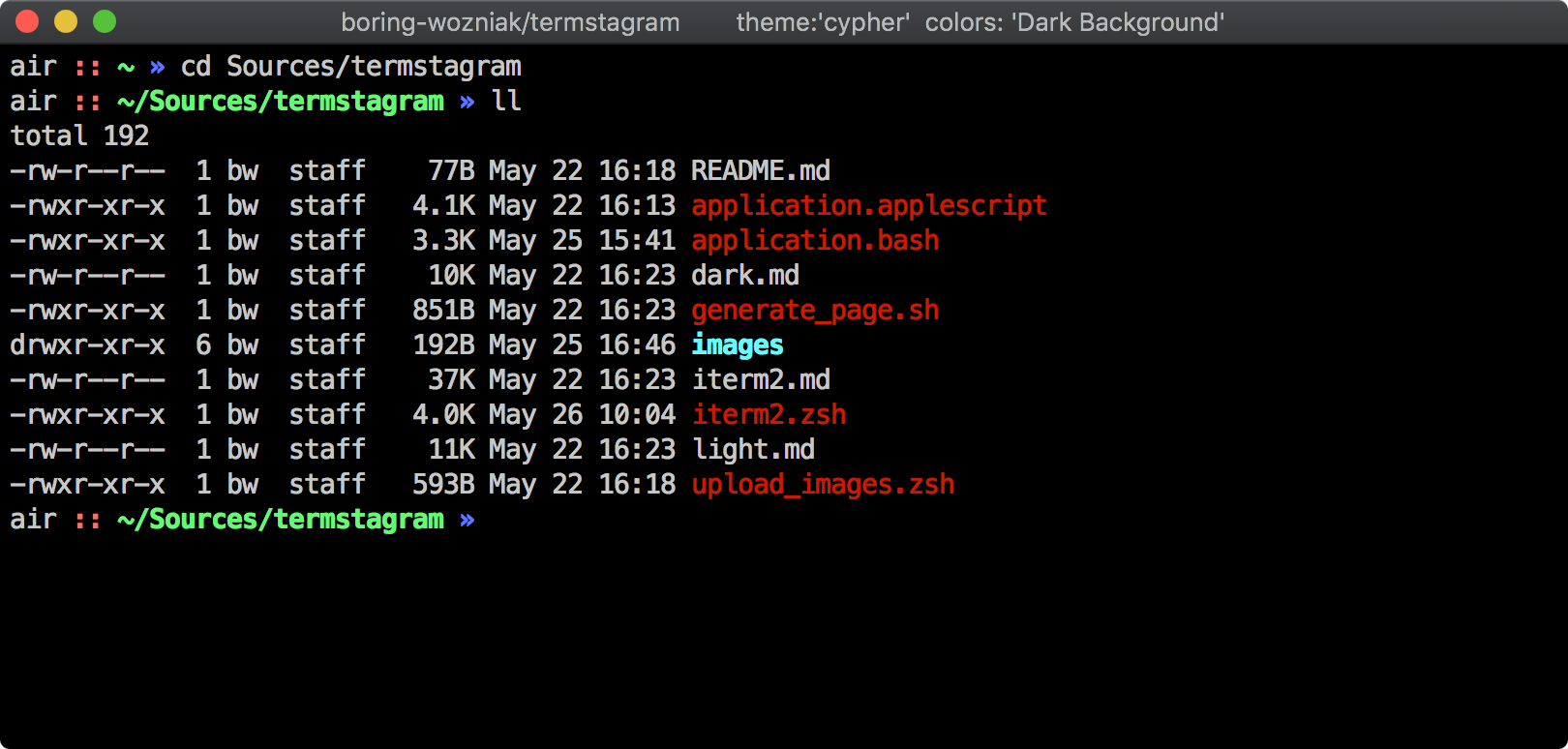Screen dimensions: 1568x749
Task: Click the upload_images.zsh file name
Action: (x=823, y=485)
